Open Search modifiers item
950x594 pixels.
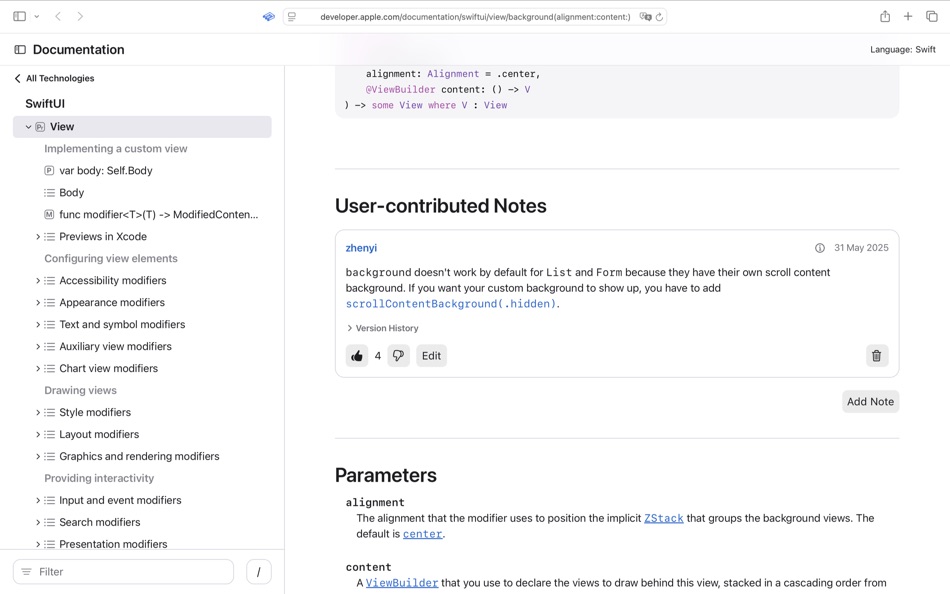[x=99, y=522]
